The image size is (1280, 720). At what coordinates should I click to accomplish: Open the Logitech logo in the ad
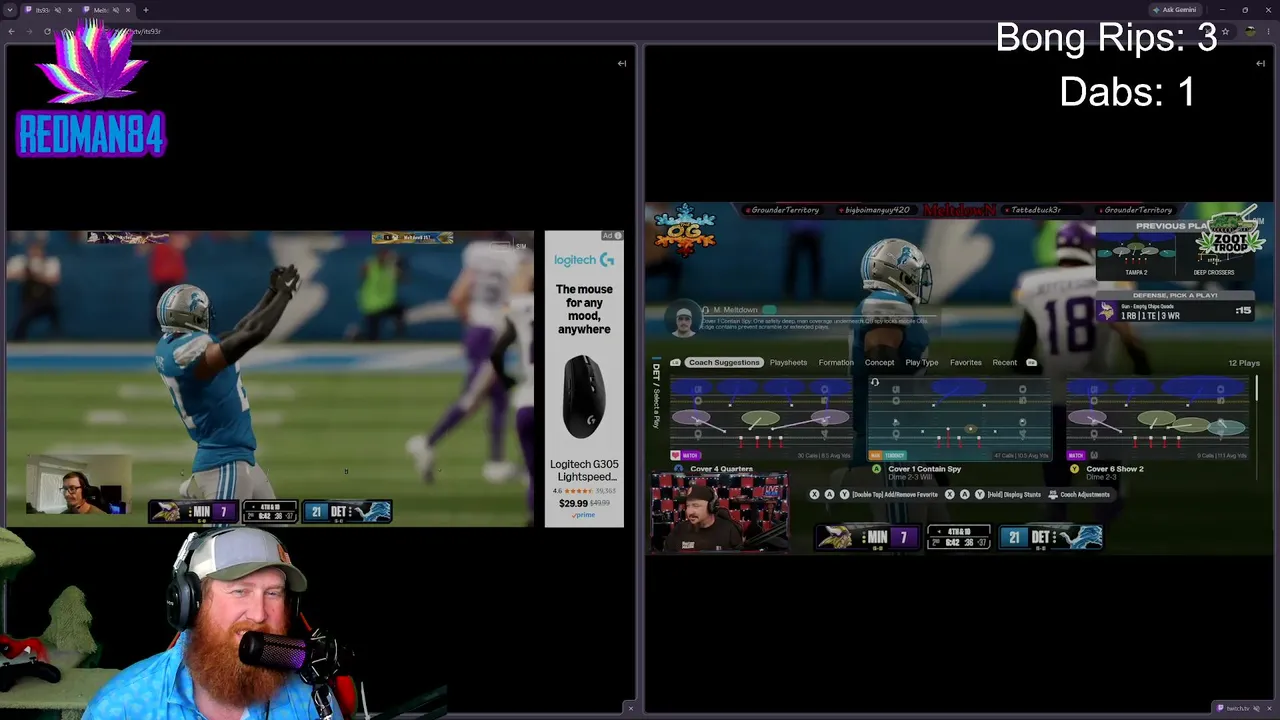(x=584, y=260)
